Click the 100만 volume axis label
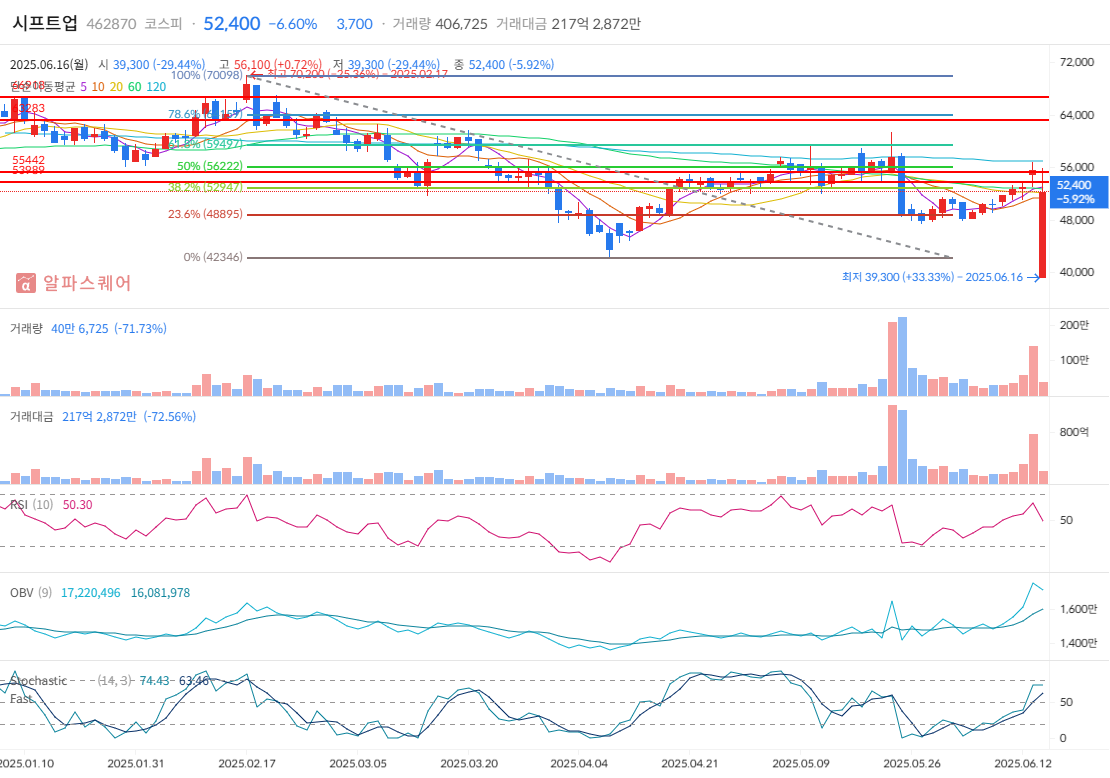Screen dimensions: 1110x778 pos(1074,360)
